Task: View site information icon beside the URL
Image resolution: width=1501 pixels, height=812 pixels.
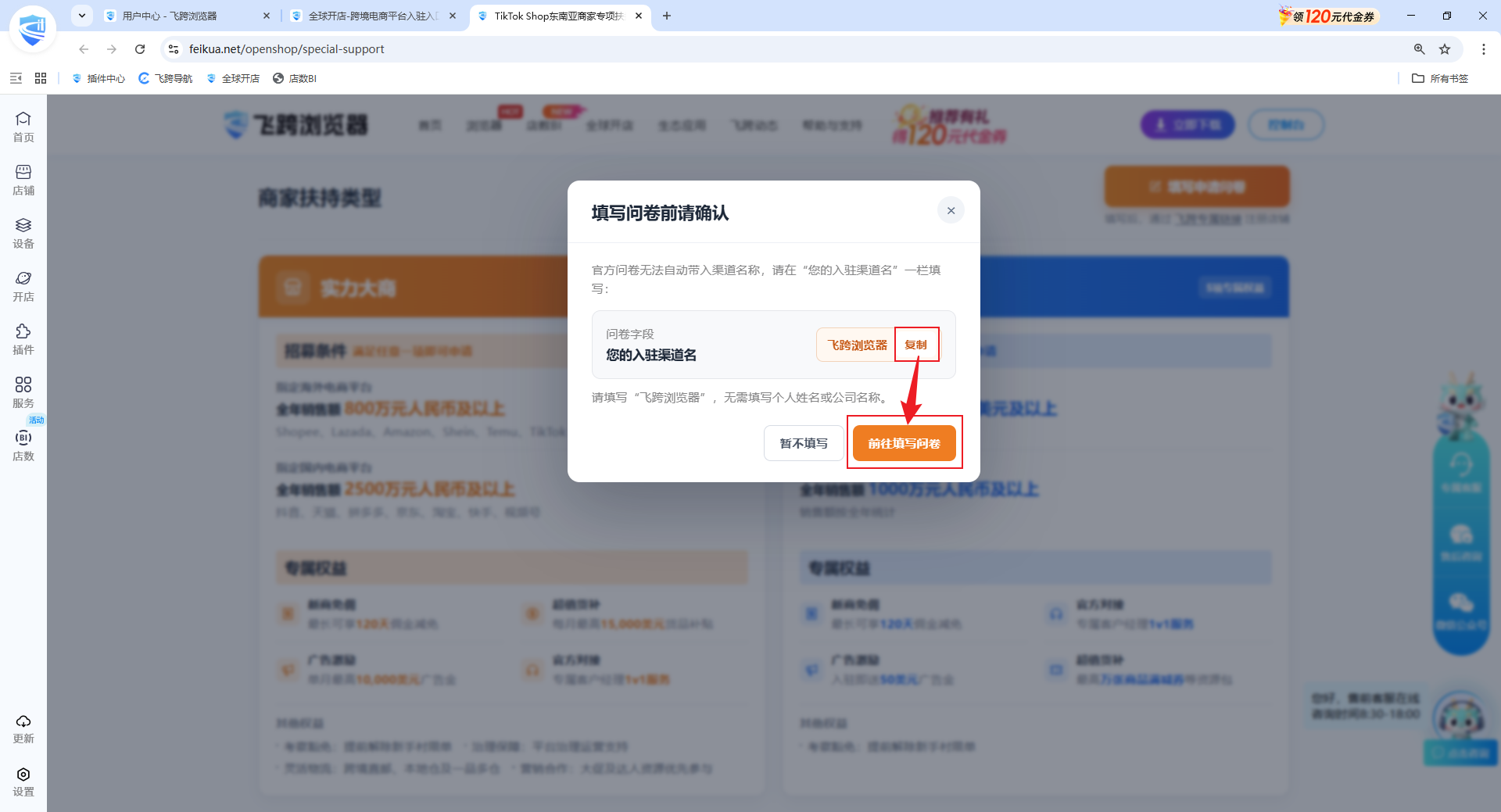Action: (x=174, y=49)
